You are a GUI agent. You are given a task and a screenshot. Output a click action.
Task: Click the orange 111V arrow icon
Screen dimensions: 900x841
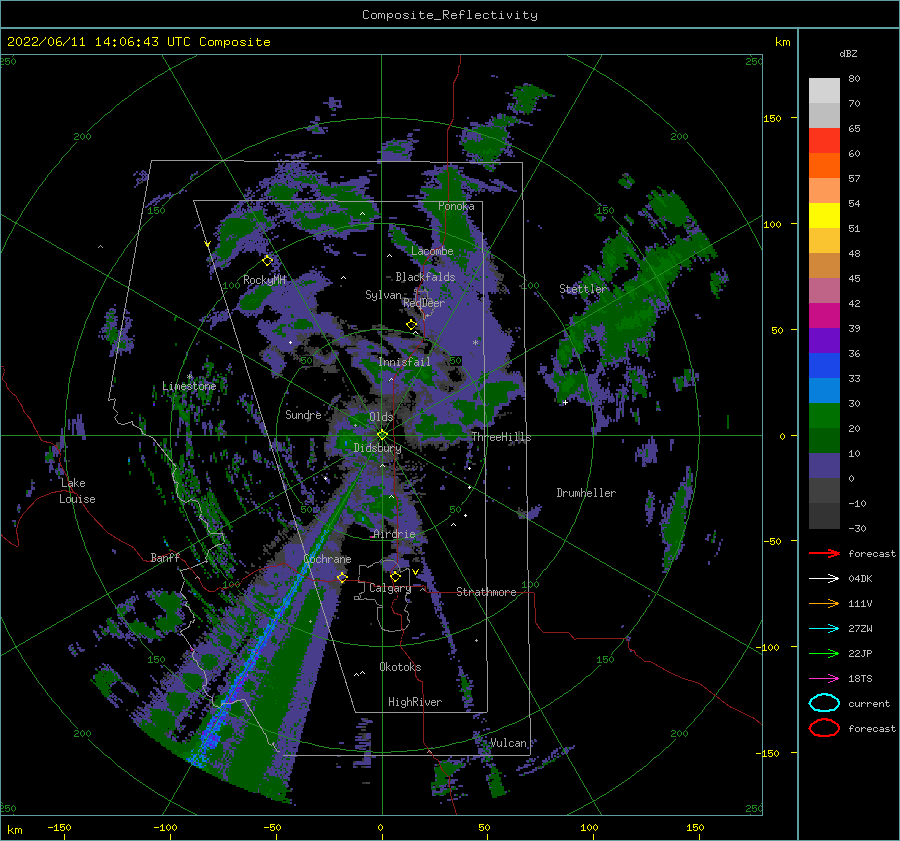click(x=824, y=603)
